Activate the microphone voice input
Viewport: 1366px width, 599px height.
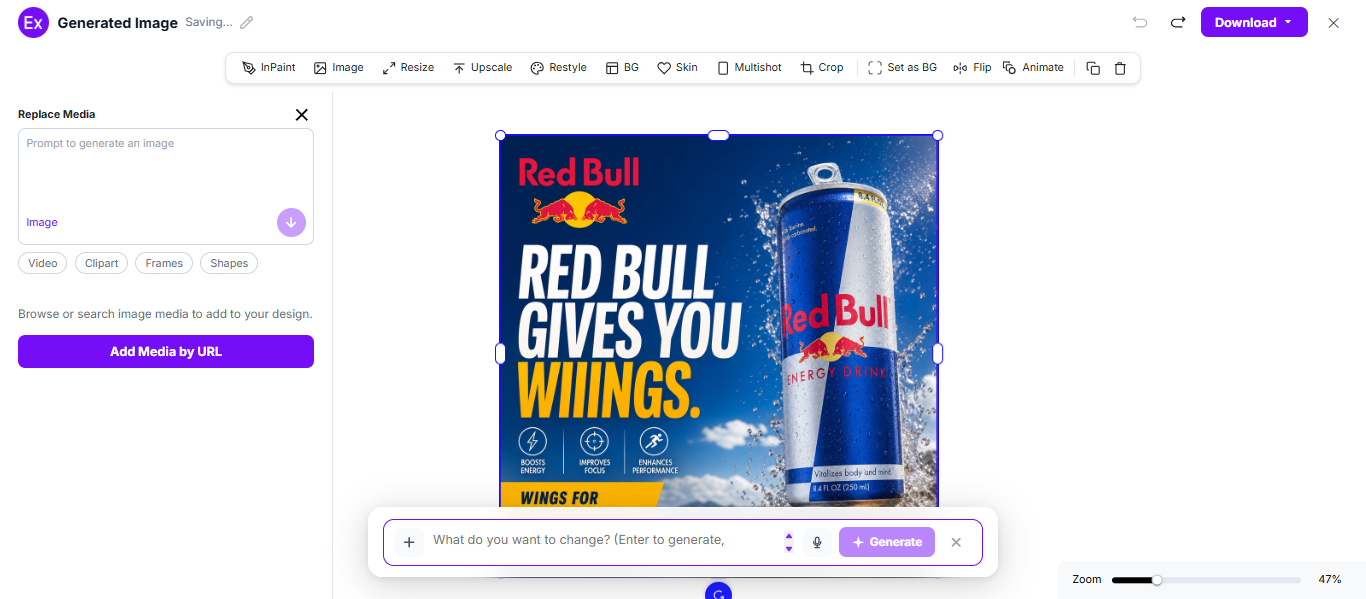click(817, 542)
